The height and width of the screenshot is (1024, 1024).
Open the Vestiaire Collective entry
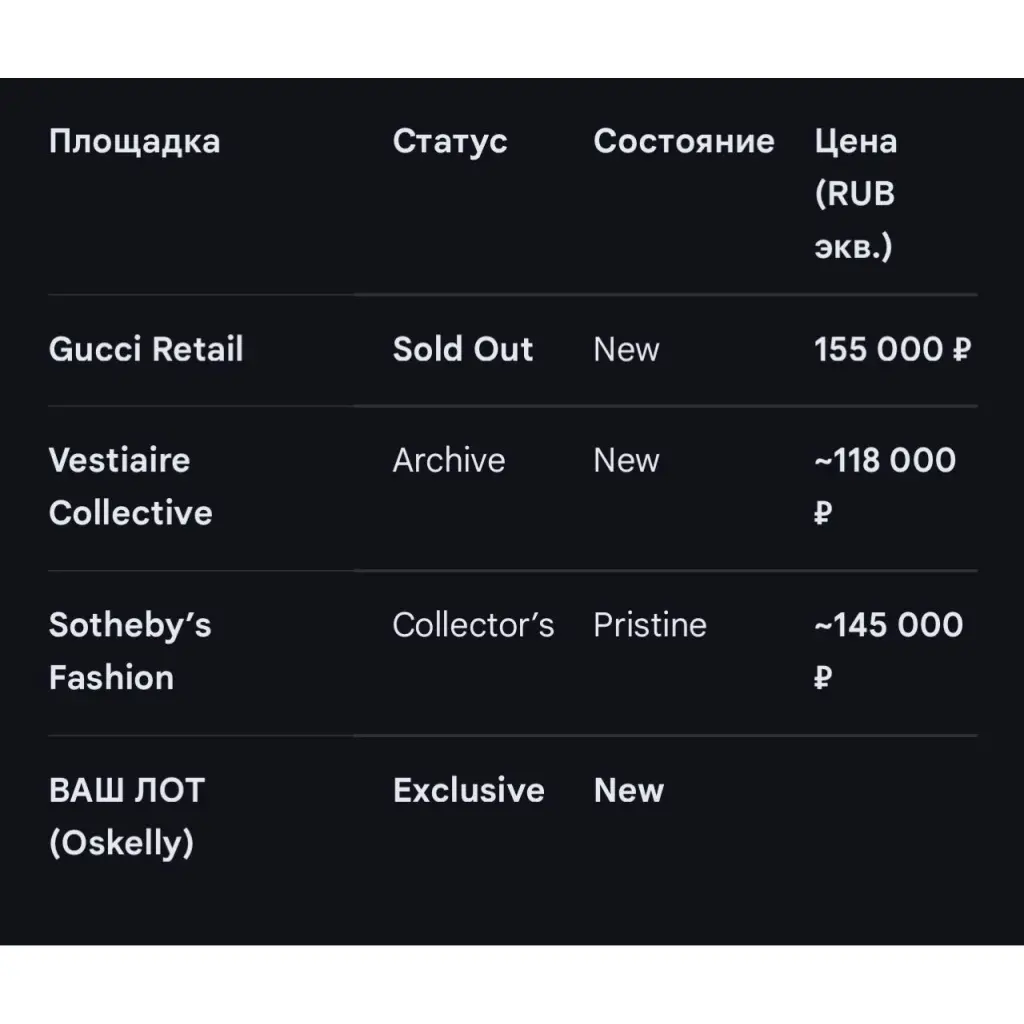click(x=130, y=486)
